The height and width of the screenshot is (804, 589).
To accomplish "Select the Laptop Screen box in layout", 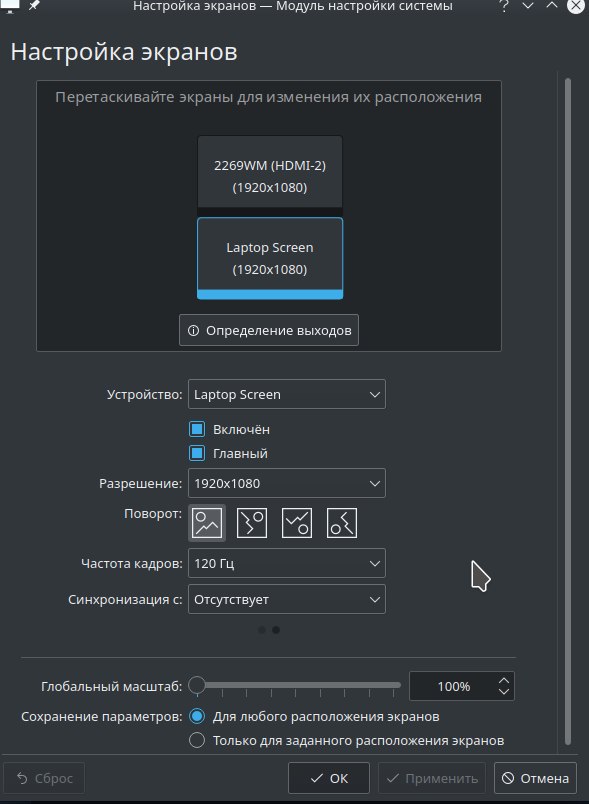I will [270, 258].
